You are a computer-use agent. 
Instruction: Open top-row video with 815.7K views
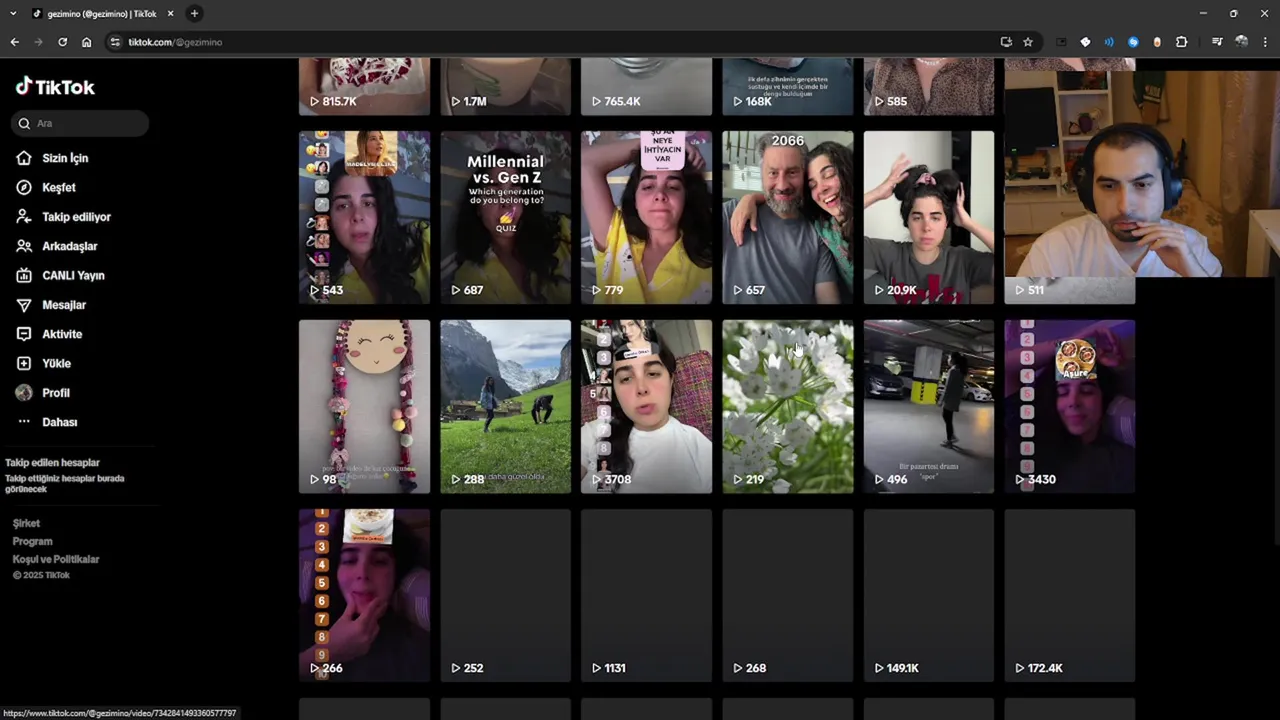tap(364, 86)
